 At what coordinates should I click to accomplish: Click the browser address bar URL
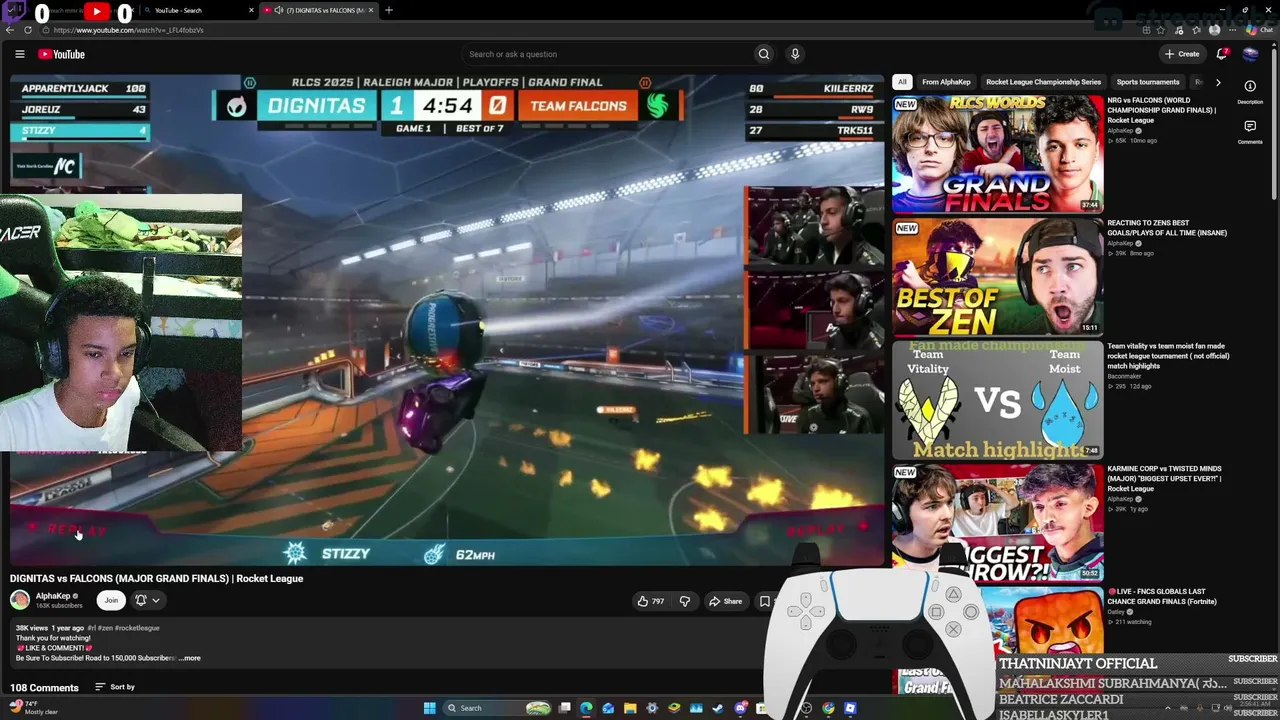(x=129, y=30)
